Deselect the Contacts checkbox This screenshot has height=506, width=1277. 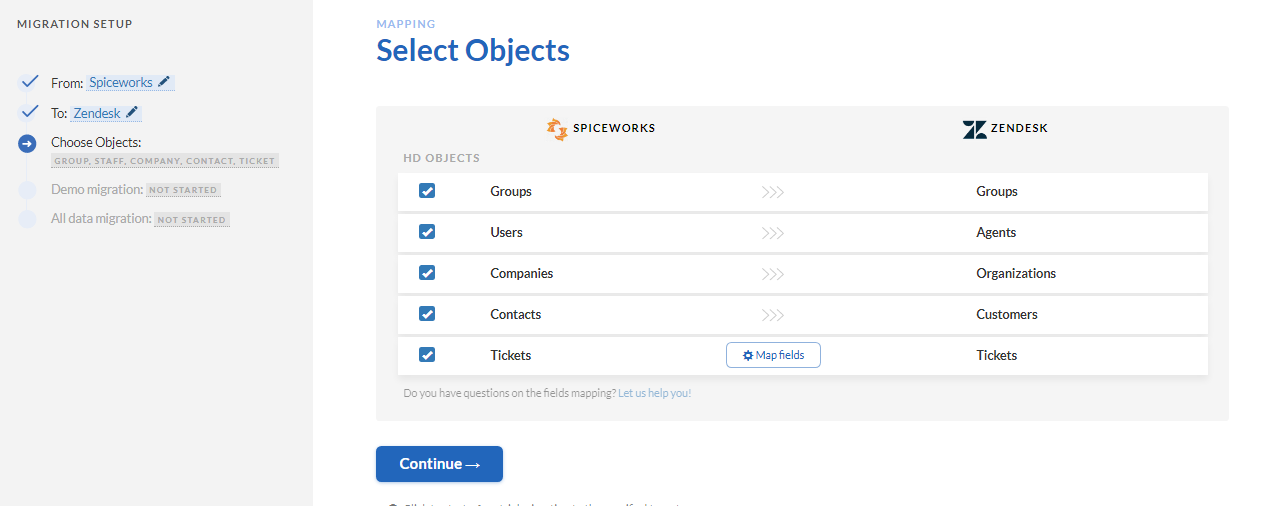pos(427,314)
